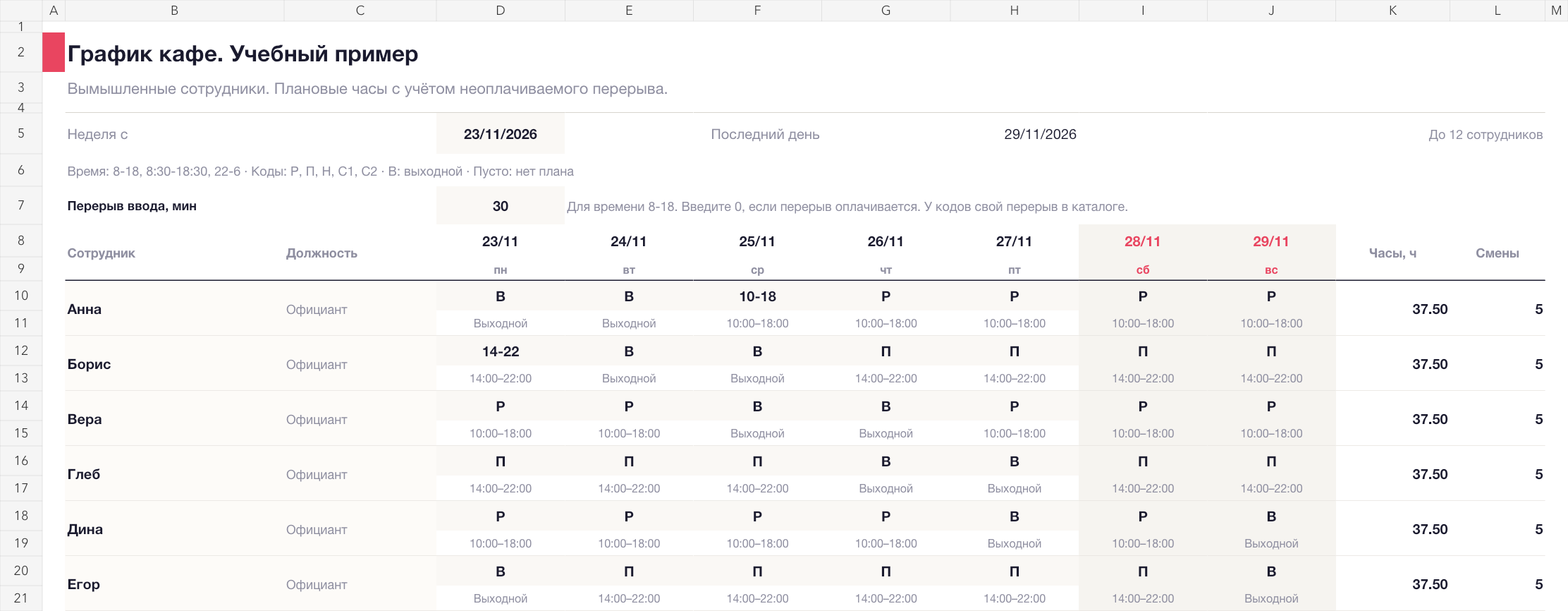Select Глеб's Saturday shift code "П"
1568x611 pixels.
(1142, 461)
